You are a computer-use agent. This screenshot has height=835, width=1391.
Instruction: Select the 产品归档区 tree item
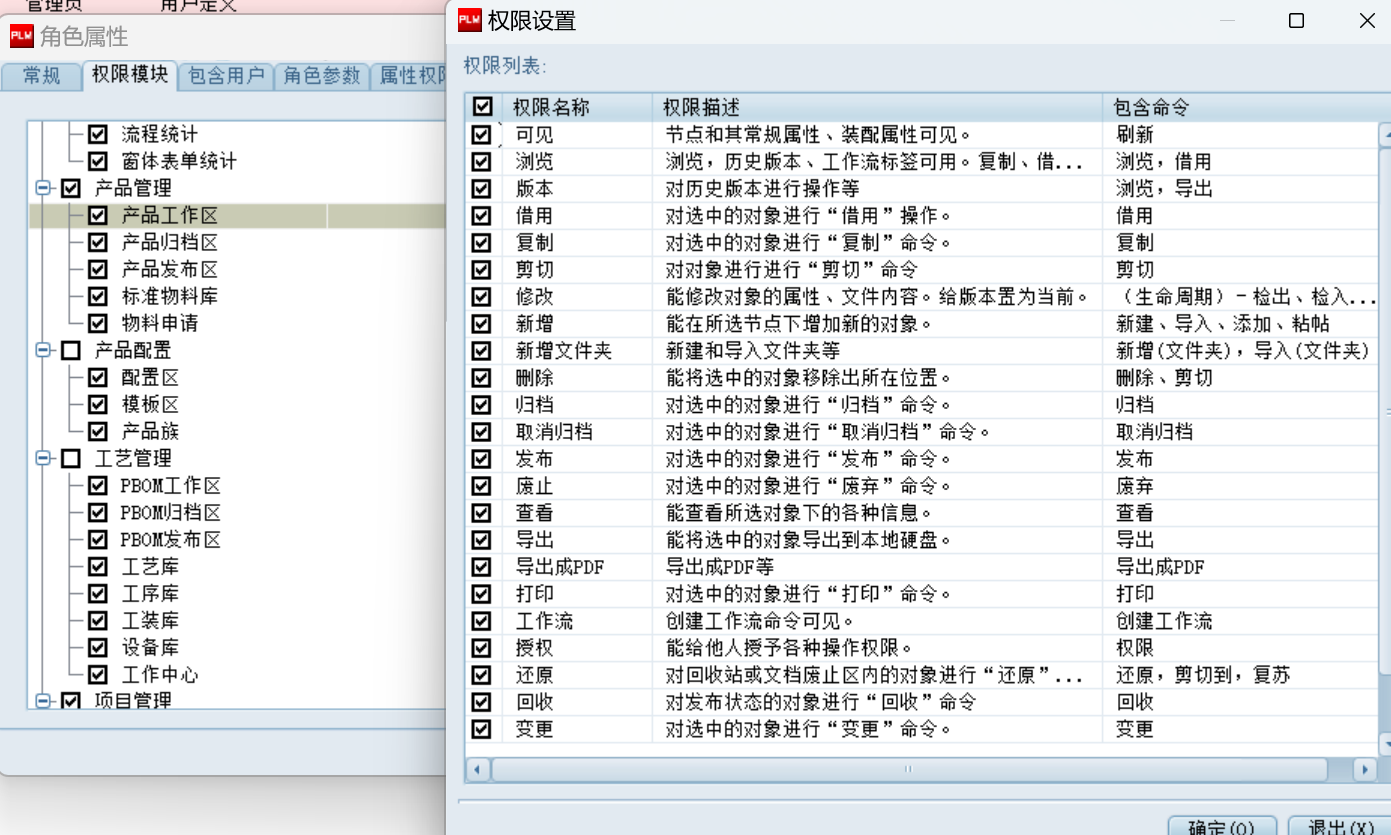point(170,242)
